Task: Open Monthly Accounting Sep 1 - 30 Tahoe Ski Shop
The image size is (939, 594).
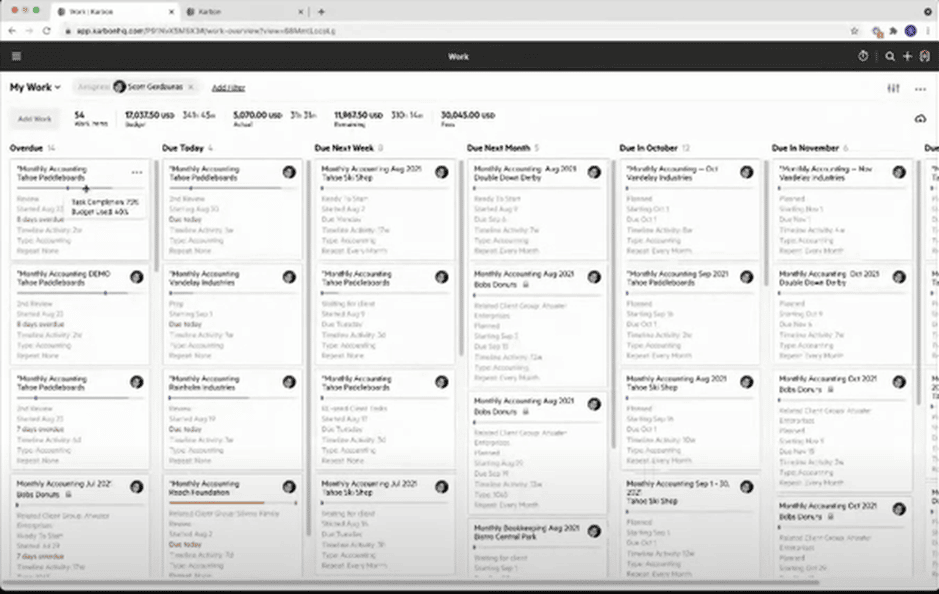Action: tap(678, 492)
